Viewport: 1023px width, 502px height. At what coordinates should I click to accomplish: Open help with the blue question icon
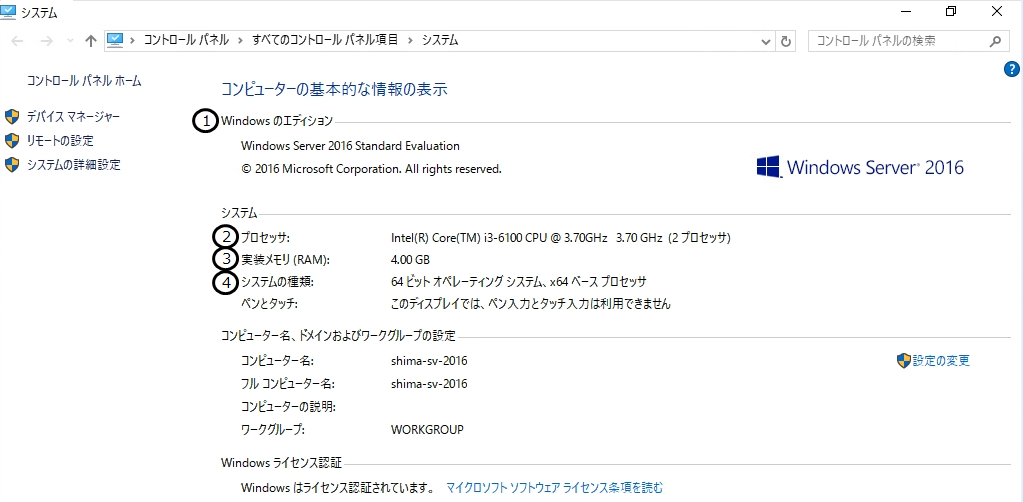pos(1011,69)
